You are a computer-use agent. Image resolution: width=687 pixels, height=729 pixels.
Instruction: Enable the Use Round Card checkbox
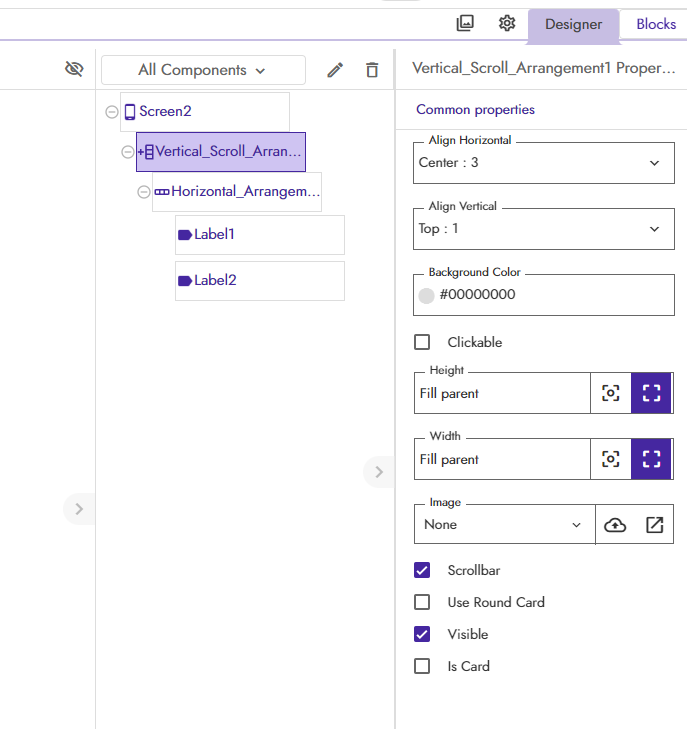pos(422,602)
